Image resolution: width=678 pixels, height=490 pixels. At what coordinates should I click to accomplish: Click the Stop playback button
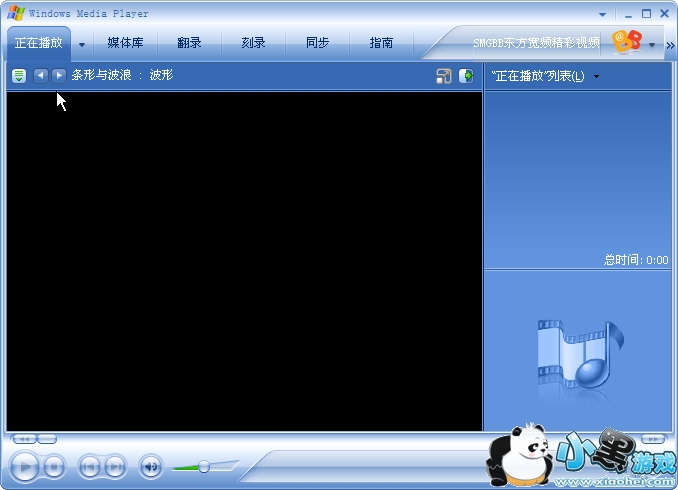(x=54, y=467)
